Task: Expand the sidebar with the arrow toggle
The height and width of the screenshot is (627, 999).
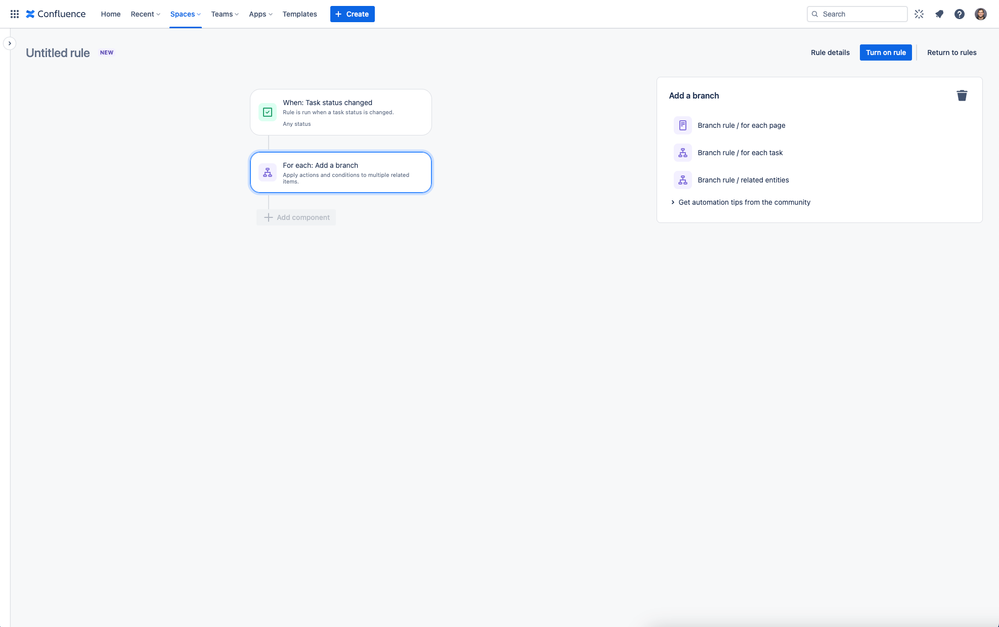Action: 10,43
